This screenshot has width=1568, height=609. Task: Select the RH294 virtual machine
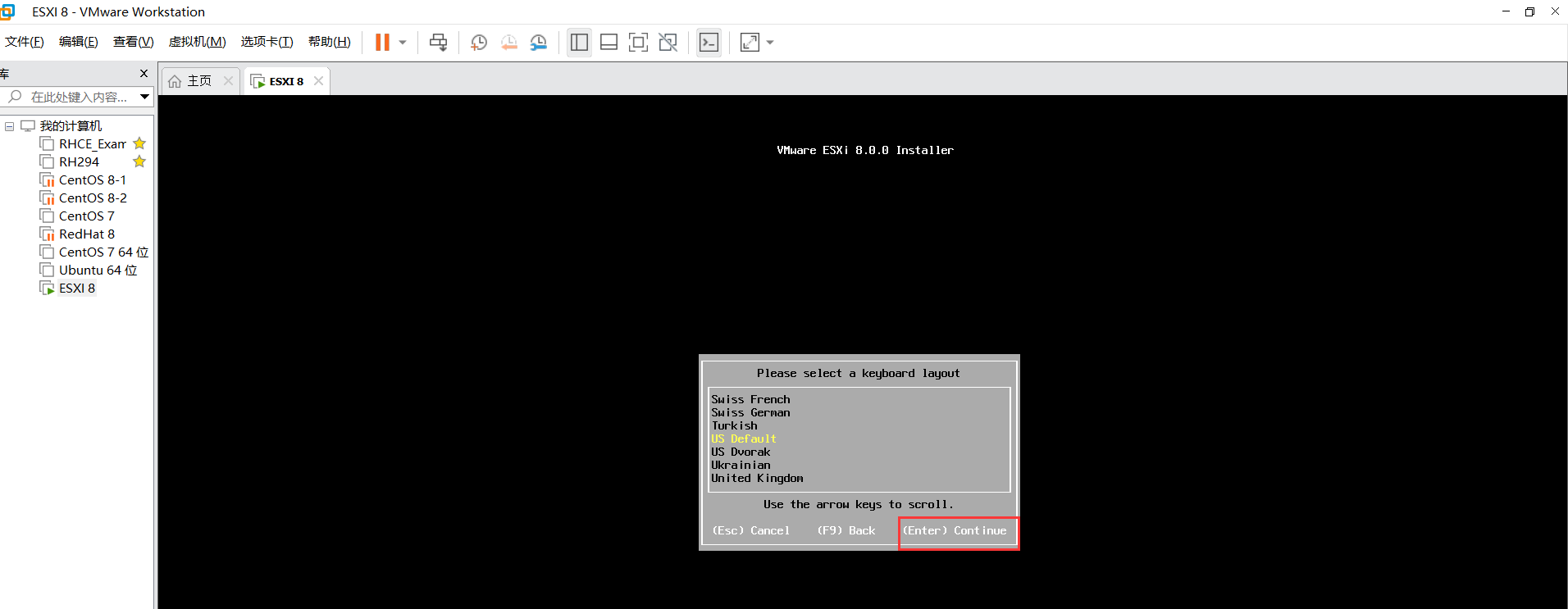tap(79, 162)
